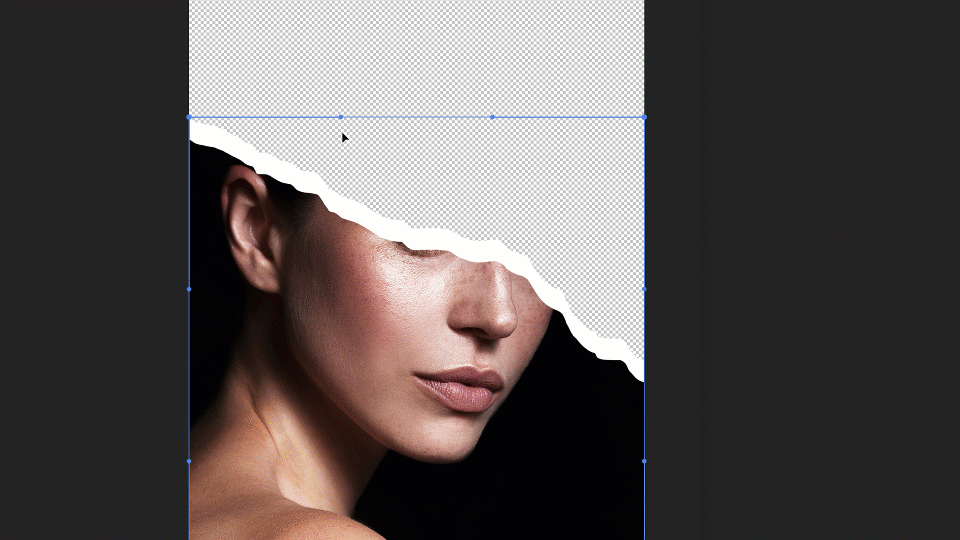Select the top-edge handle right of center

point(493,117)
